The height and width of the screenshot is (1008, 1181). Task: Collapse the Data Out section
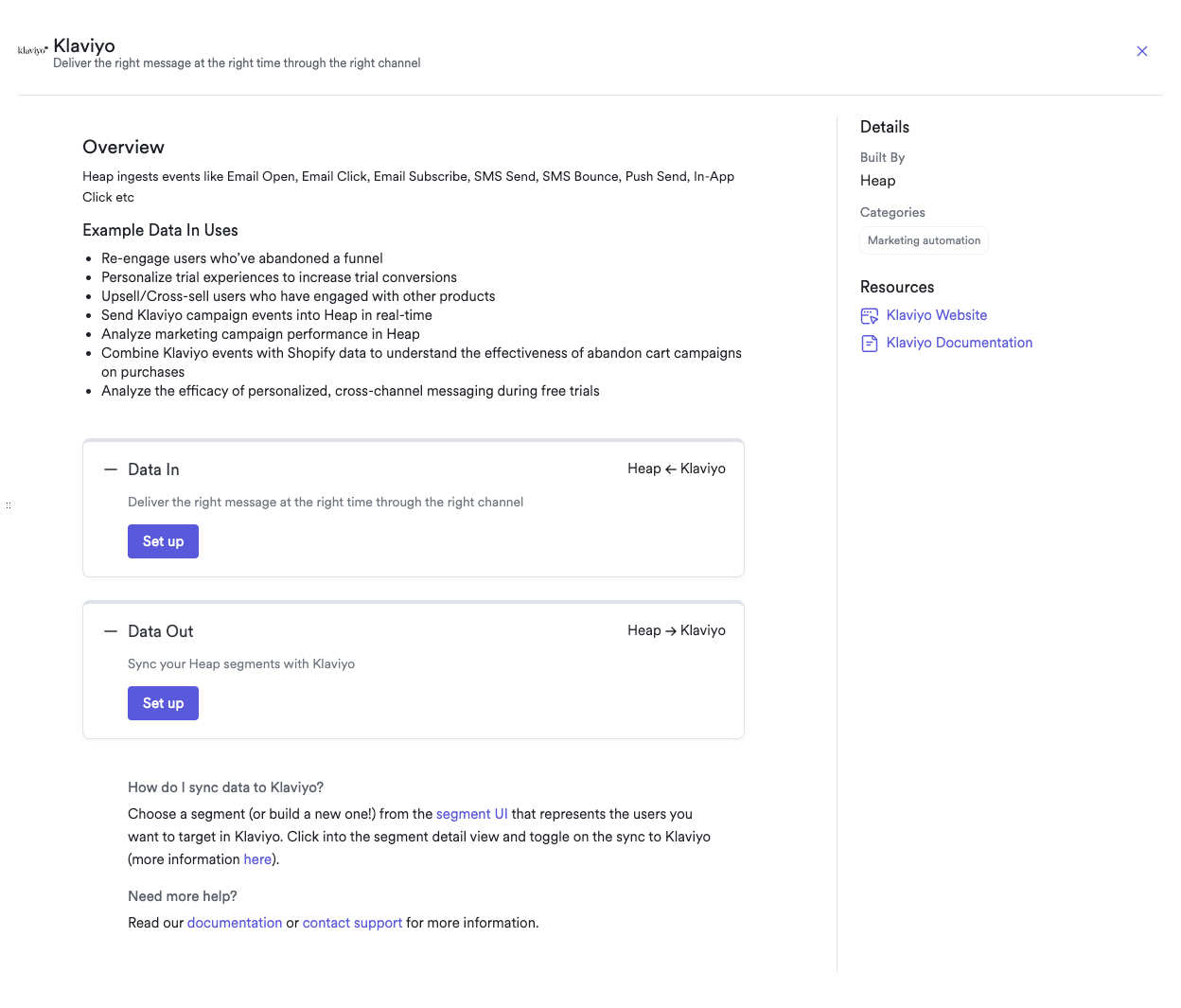(x=111, y=631)
